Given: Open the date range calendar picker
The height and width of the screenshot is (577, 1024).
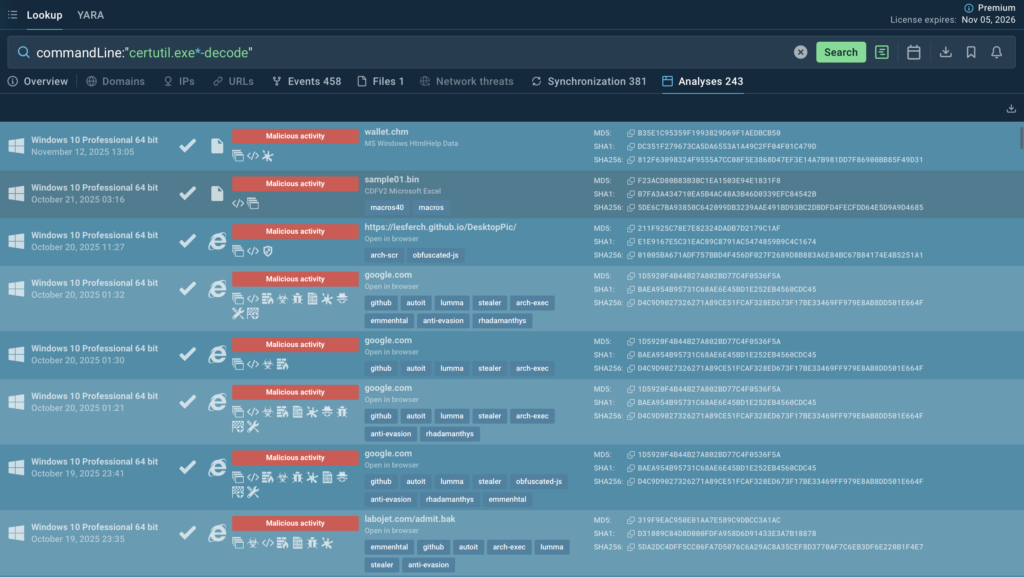Looking at the screenshot, I should [x=913, y=51].
